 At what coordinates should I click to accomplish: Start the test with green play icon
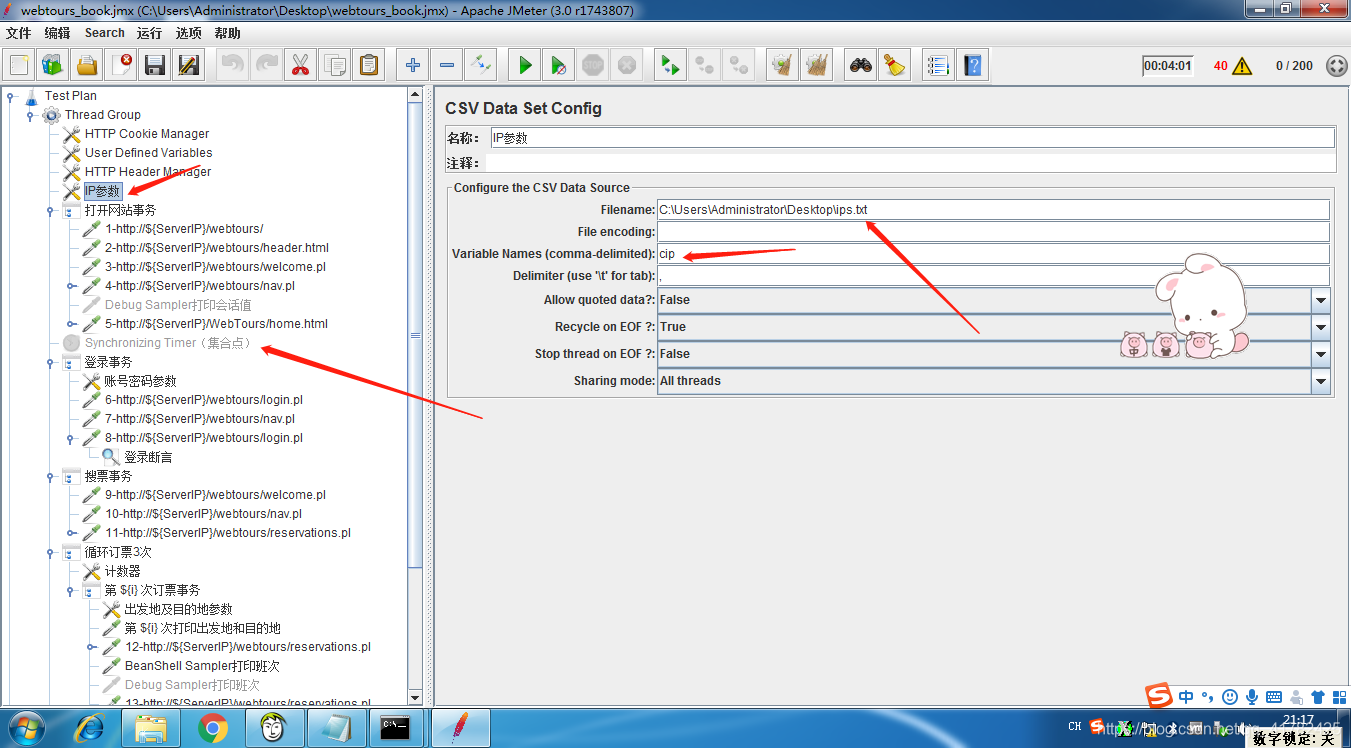pyautogui.click(x=524, y=66)
